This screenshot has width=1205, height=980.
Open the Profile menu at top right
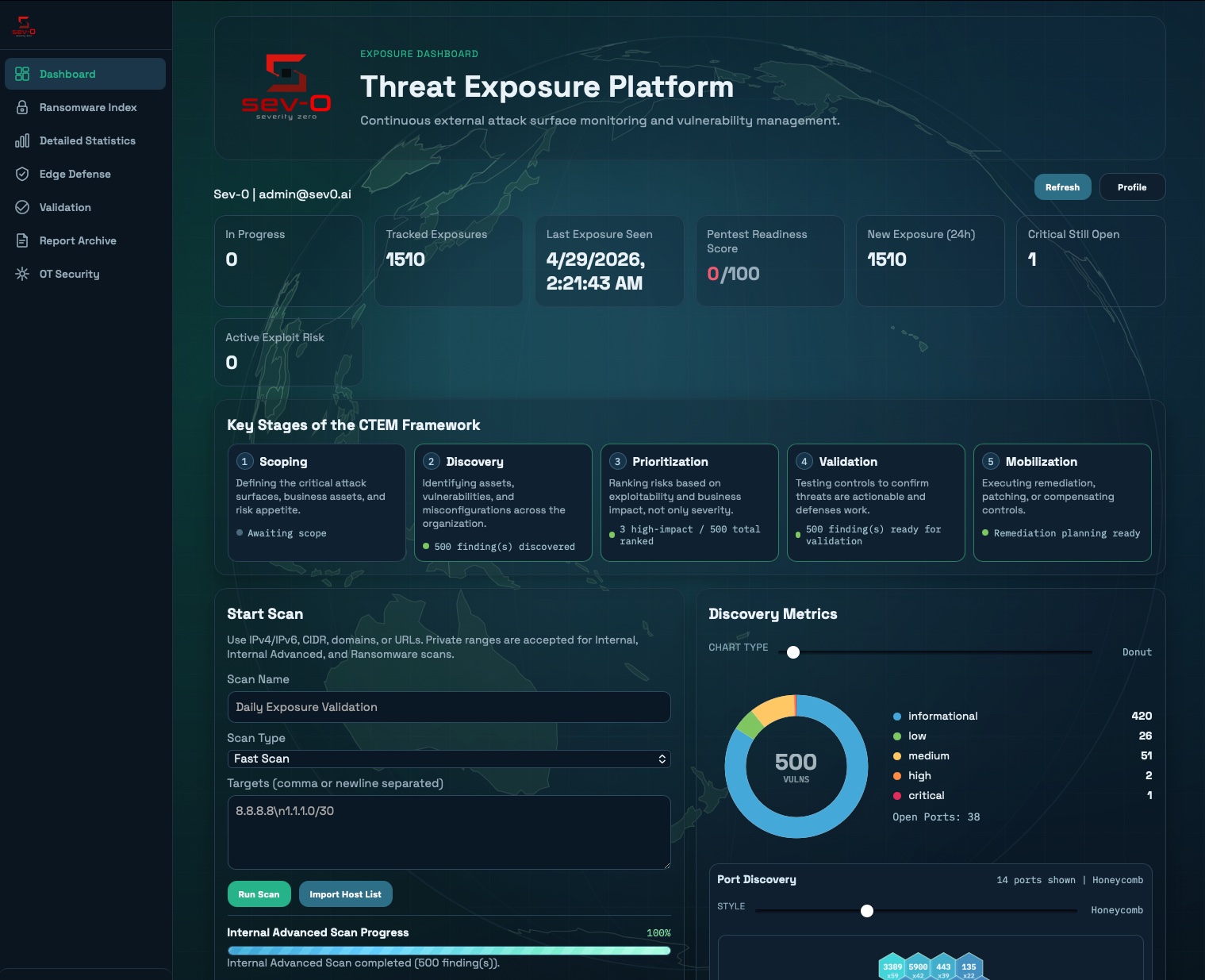pos(1132,186)
